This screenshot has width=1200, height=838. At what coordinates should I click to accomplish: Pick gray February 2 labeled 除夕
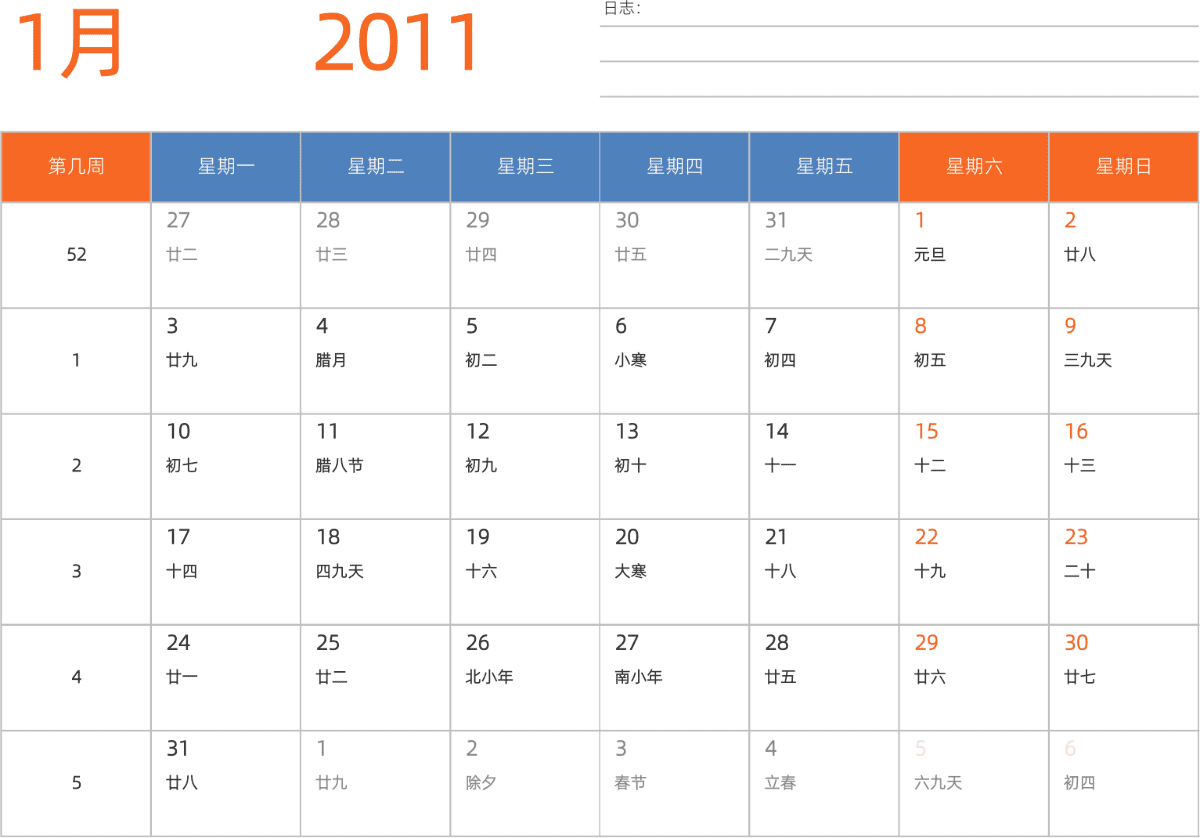pos(525,783)
